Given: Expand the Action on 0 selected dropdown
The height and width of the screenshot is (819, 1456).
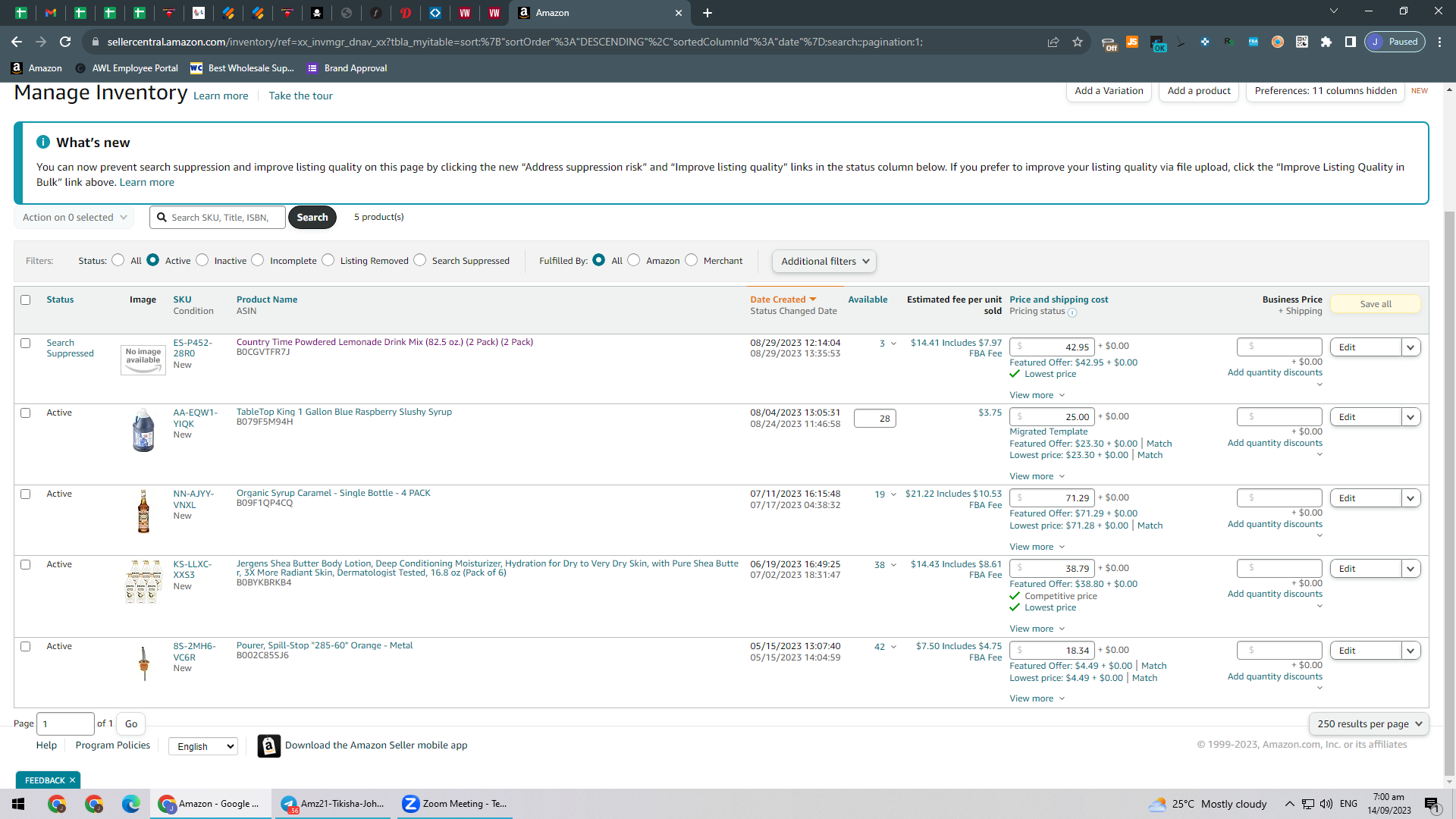Looking at the screenshot, I should pos(74,218).
